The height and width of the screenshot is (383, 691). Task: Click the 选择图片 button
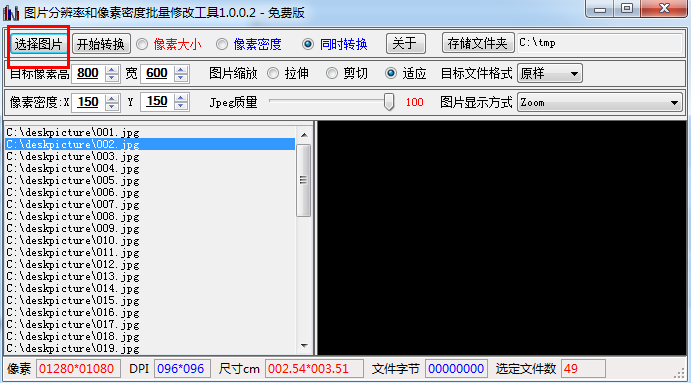38,44
